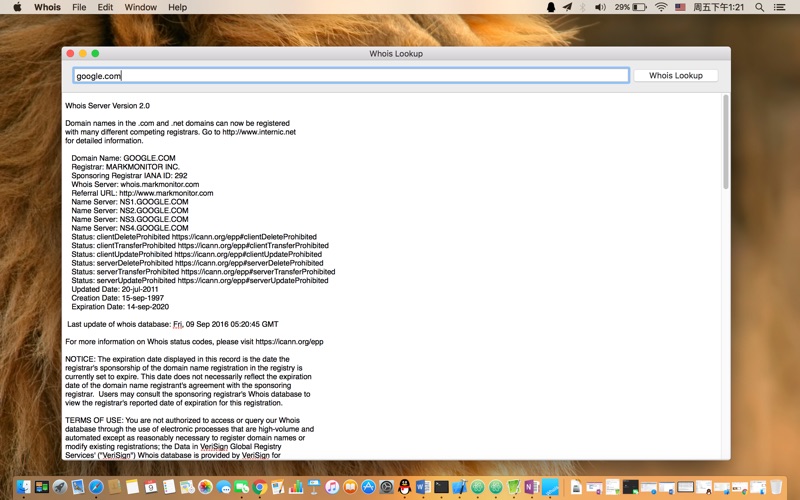The width and height of the screenshot is (800, 500).
Task: Open Notification Center icon
Action: (x=780, y=7)
